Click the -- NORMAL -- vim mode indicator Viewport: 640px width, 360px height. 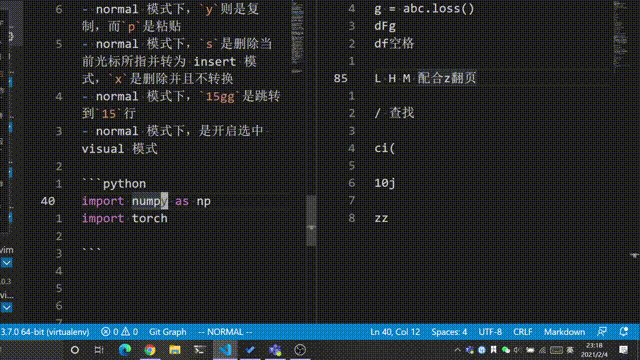tap(225, 332)
